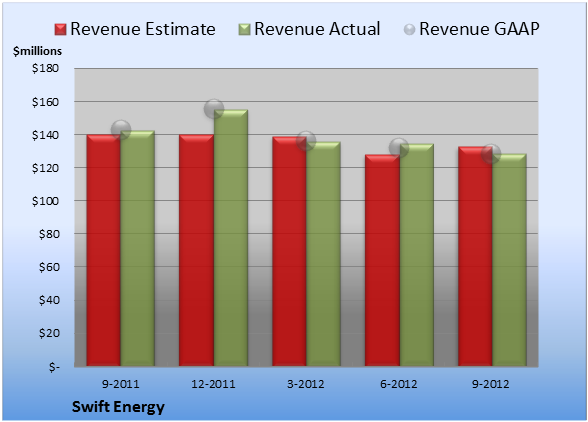Click the '$40' axis value

tap(49, 300)
